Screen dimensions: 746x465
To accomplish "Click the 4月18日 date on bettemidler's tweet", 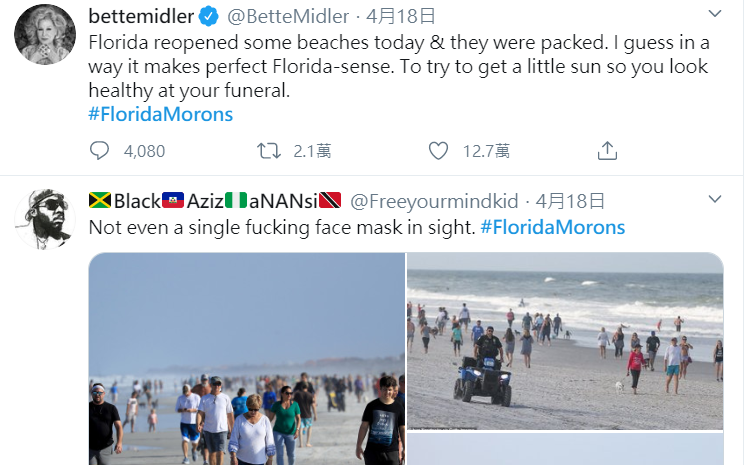I will point(400,16).
